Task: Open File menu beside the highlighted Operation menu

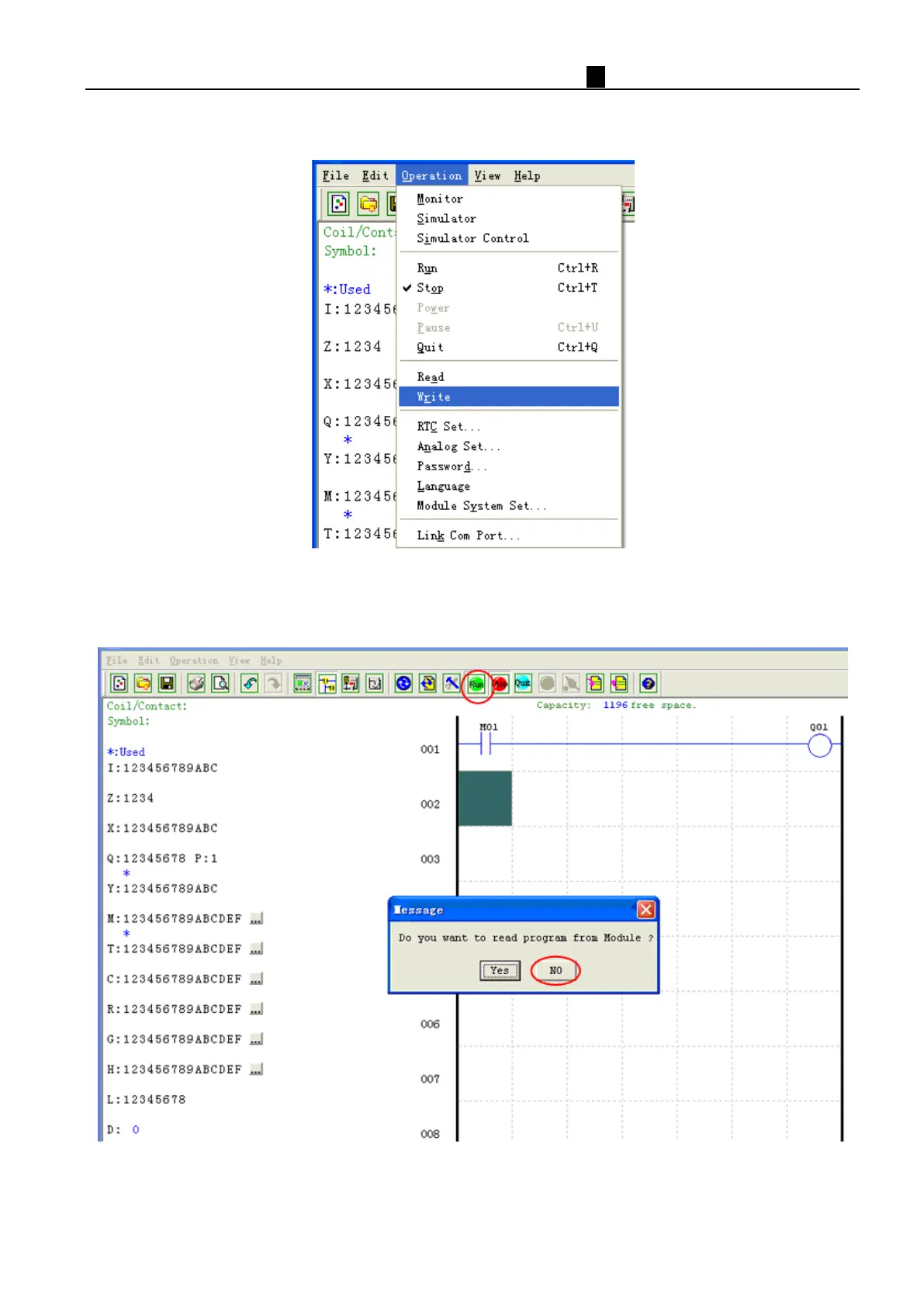Action: pos(336,176)
